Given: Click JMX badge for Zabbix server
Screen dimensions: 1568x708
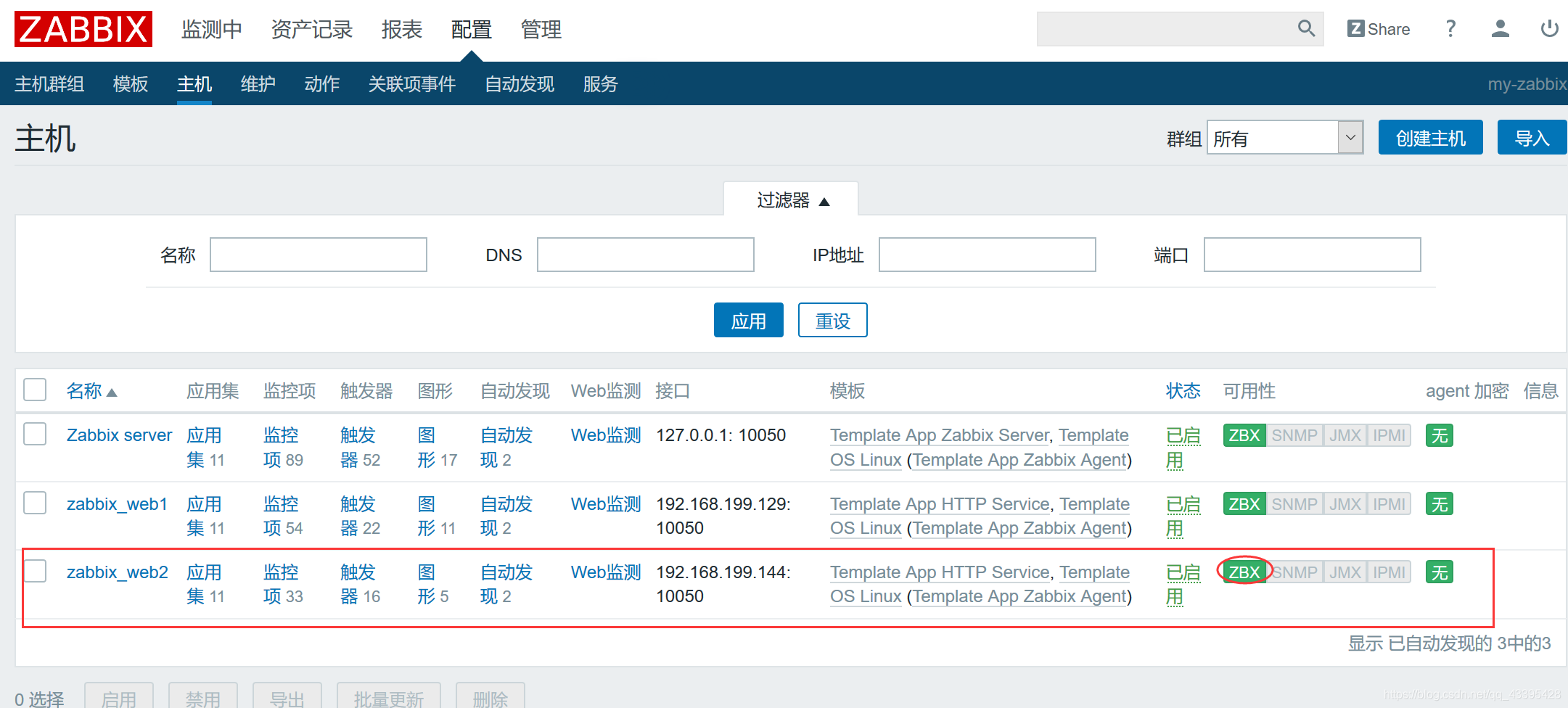Looking at the screenshot, I should [x=1345, y=435].
